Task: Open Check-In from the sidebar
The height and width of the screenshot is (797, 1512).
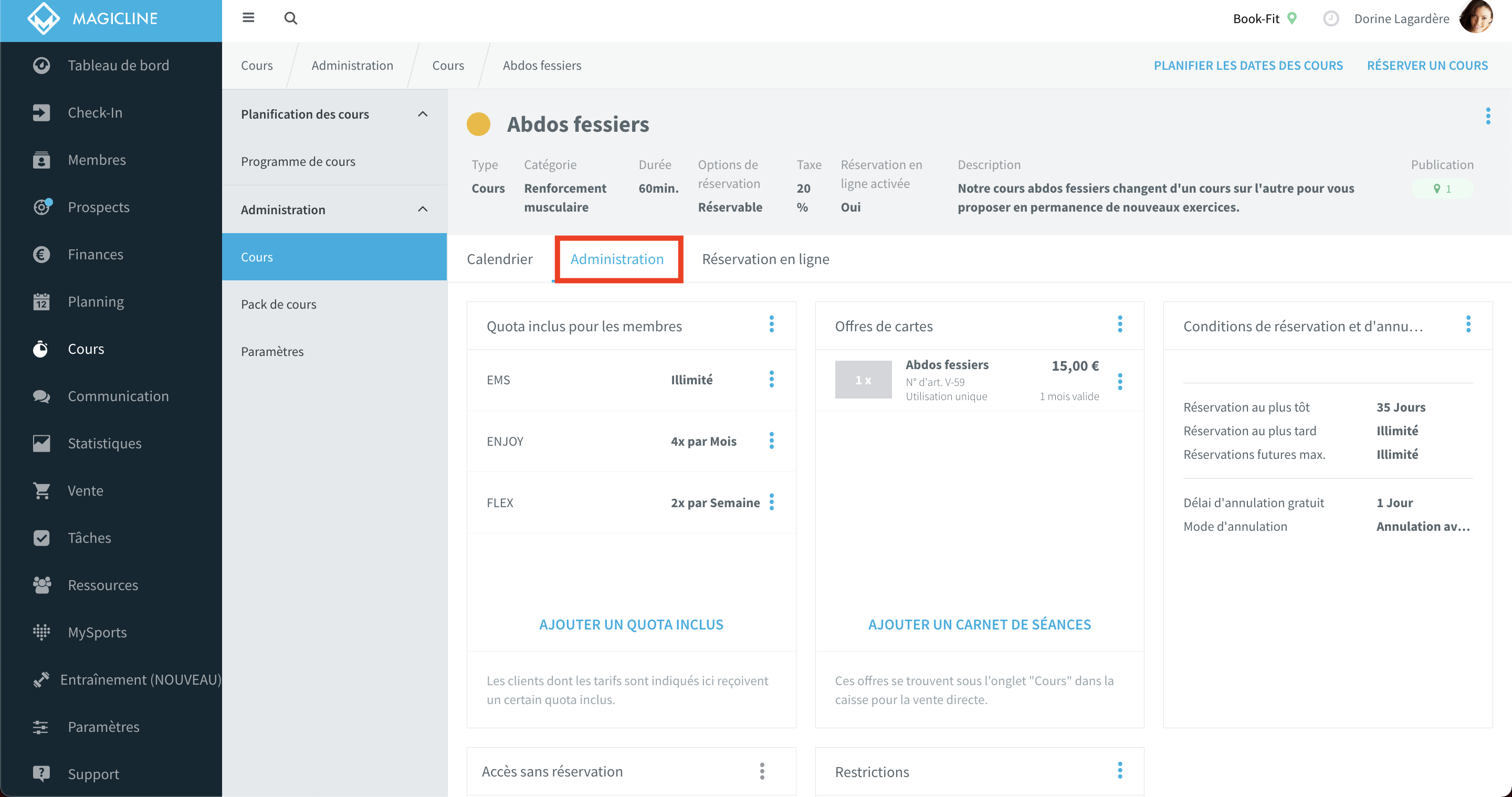Action: click(x=95, y=112)
